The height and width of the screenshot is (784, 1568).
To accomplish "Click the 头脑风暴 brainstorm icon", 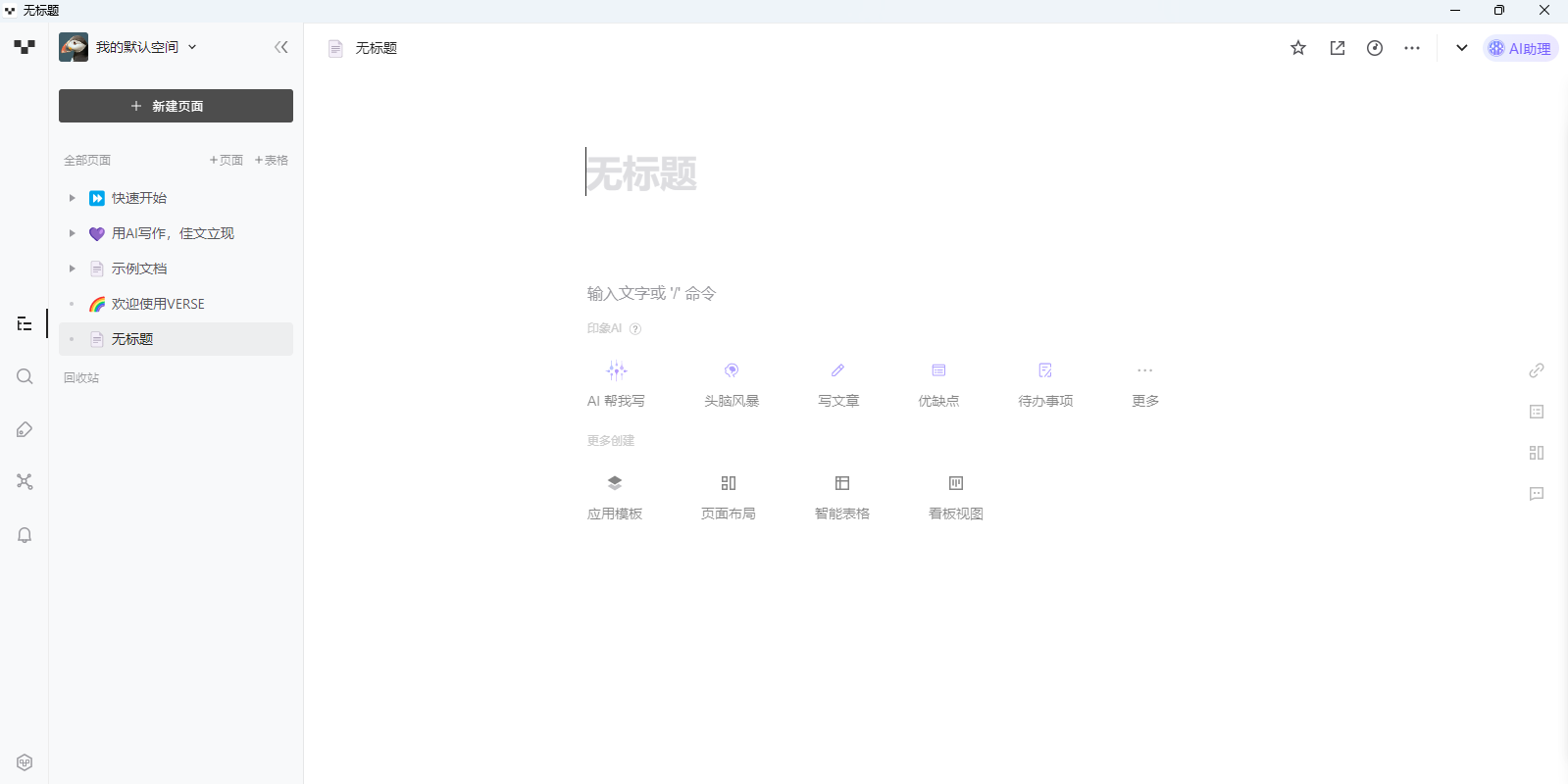I will click(x=732, y=370).
